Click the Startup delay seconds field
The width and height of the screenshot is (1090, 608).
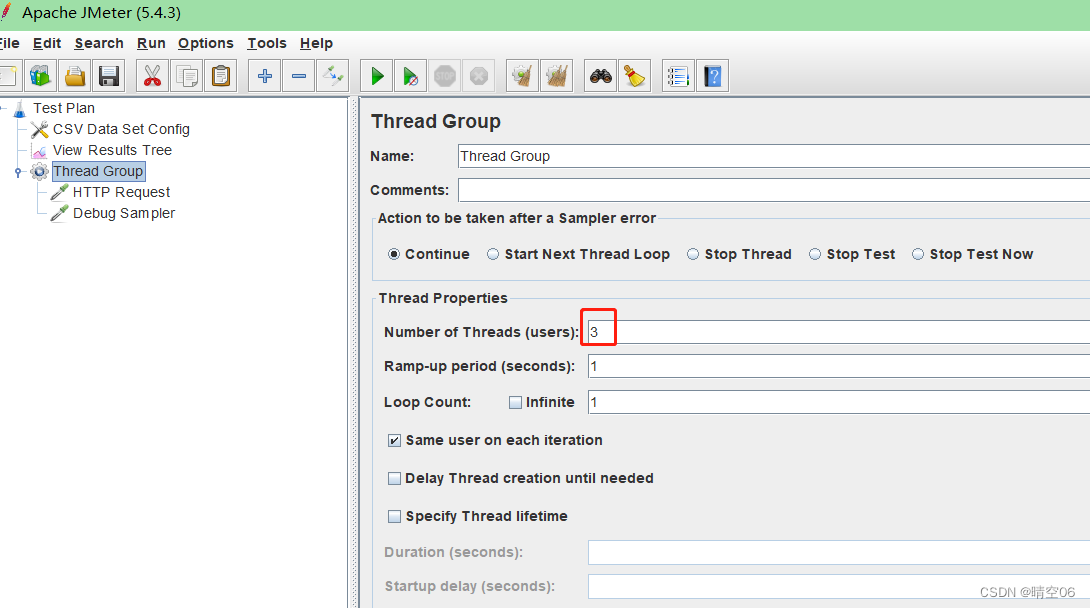(839, 586)
